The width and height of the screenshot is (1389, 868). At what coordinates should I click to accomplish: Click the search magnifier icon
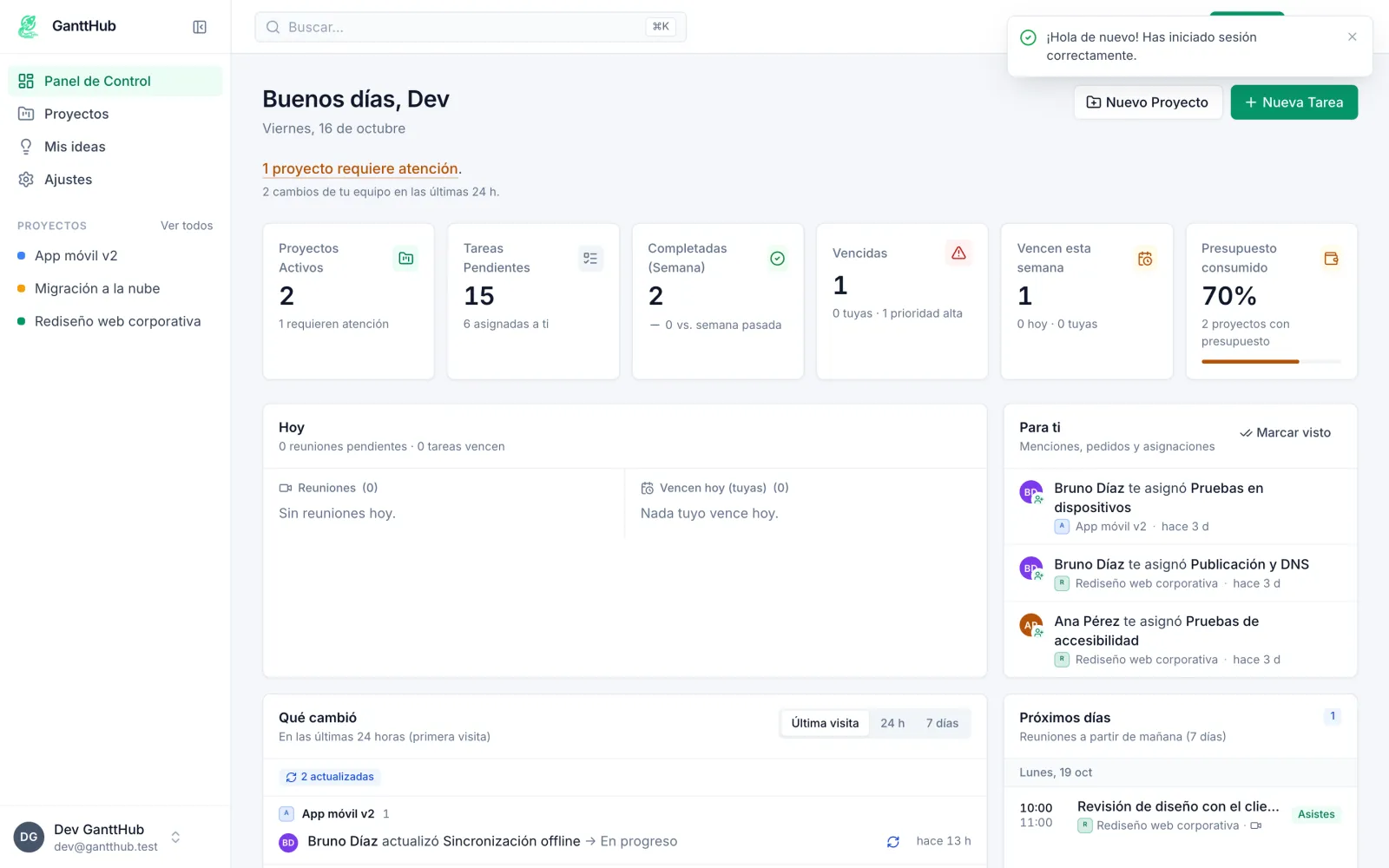point(273,27)
